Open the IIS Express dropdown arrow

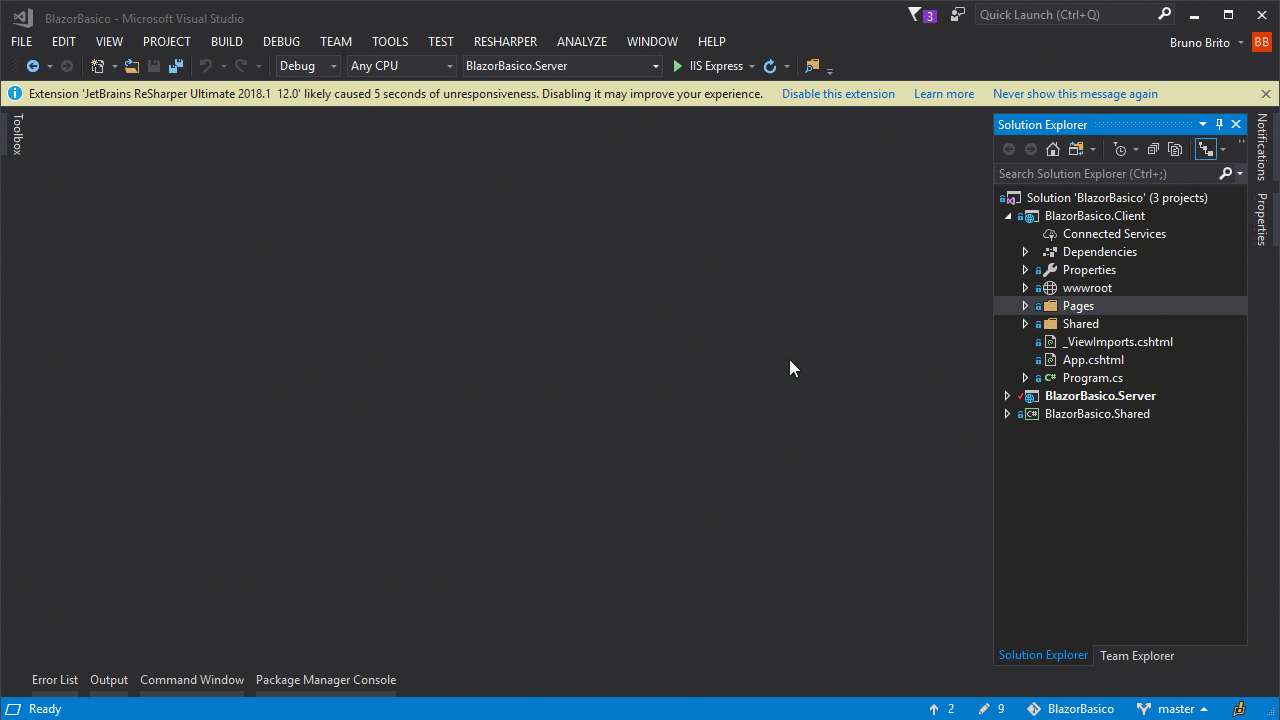752,67
